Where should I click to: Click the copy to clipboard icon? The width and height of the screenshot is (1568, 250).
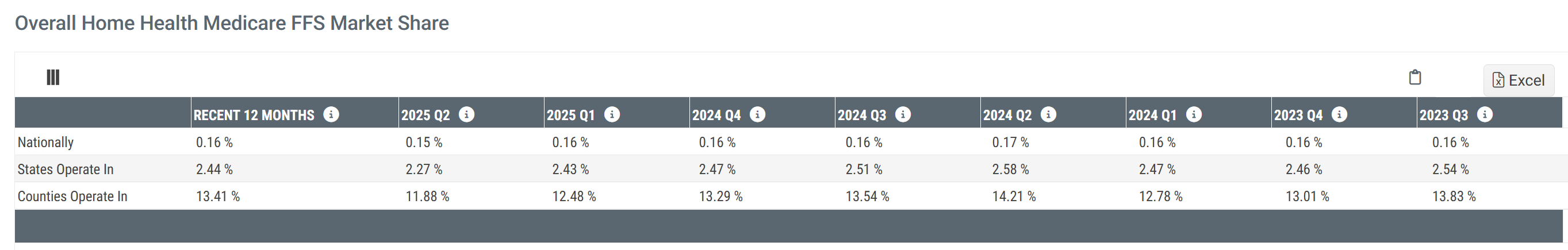(x=1415, y=77)
